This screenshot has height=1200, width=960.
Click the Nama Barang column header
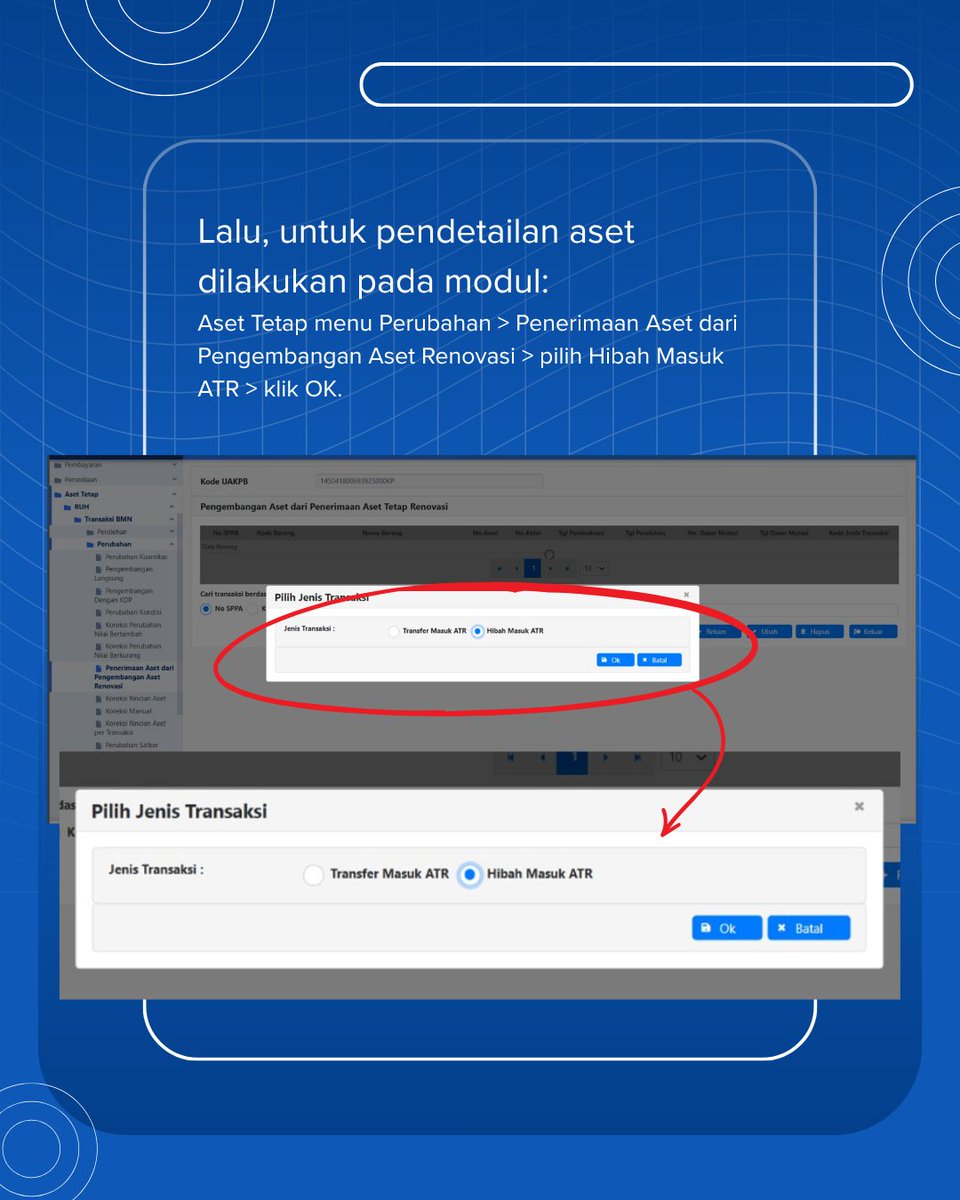(383, 533)
